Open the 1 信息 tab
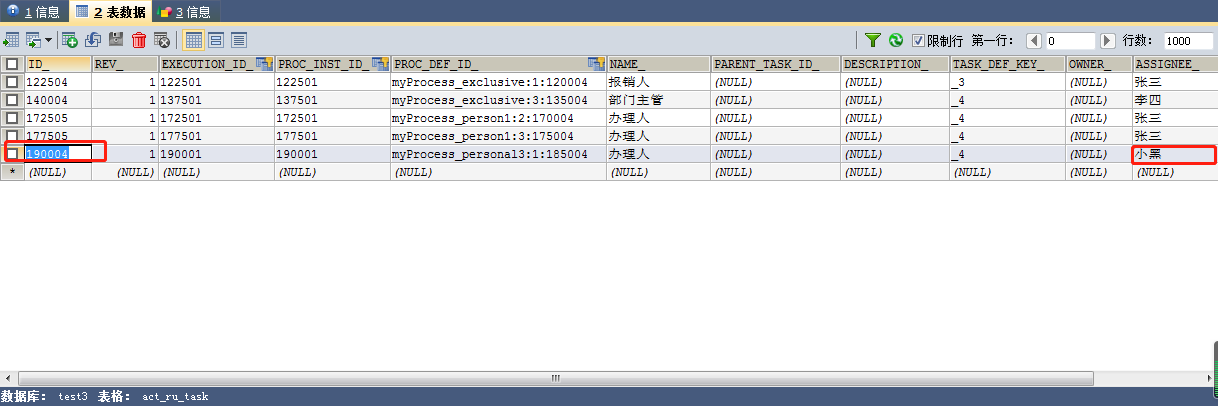This screenshot has height=406, width=1218. 34,12
